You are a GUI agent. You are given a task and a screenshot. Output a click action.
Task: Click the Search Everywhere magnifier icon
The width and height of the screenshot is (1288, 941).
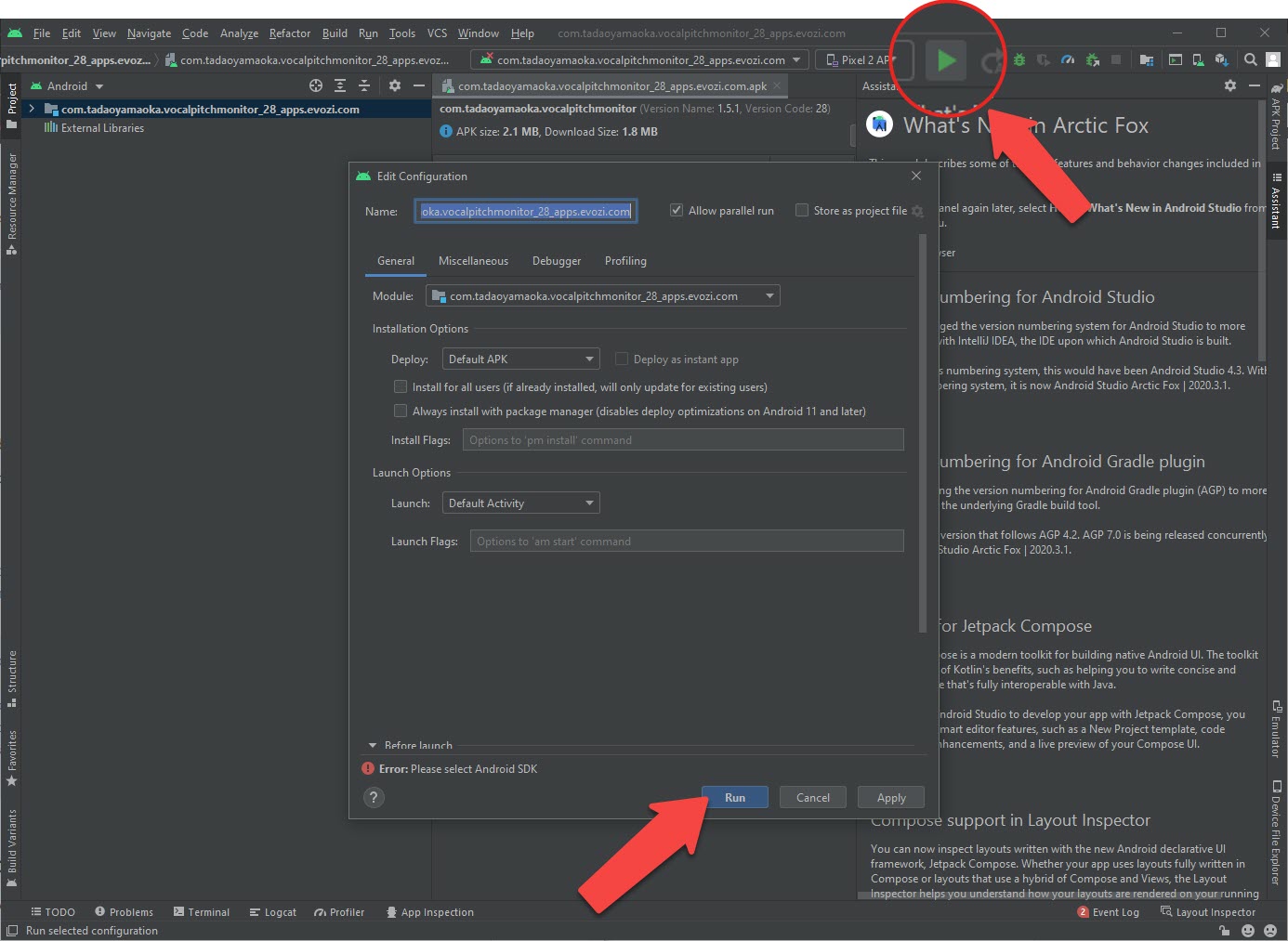pos(1251,60)
